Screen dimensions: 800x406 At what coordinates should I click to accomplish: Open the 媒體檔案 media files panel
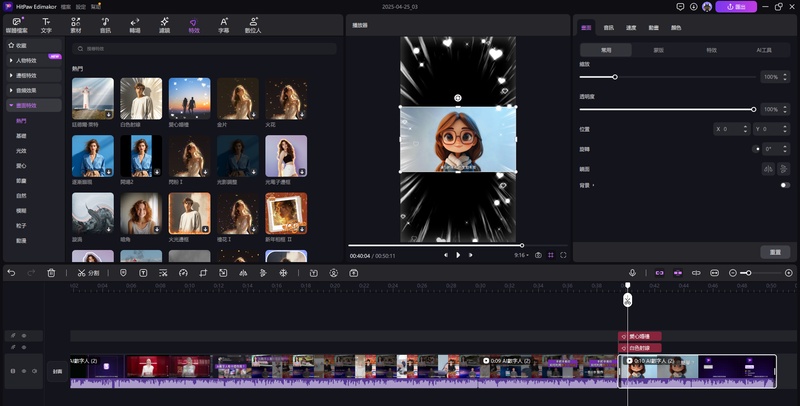coord(17,25)
